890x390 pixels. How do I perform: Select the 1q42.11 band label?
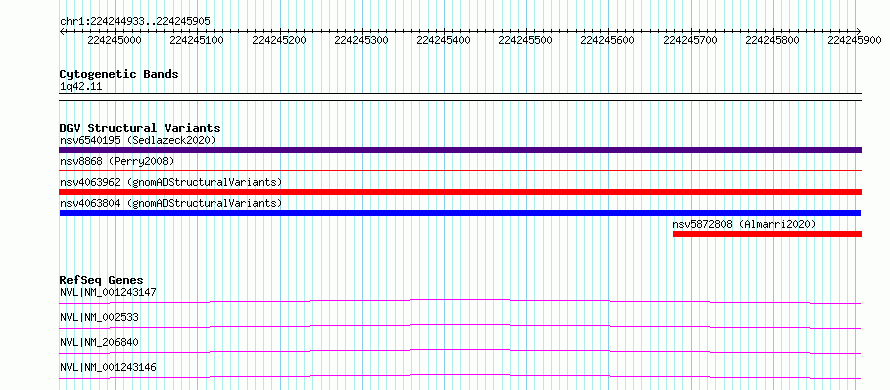click(x=81, y=87)
